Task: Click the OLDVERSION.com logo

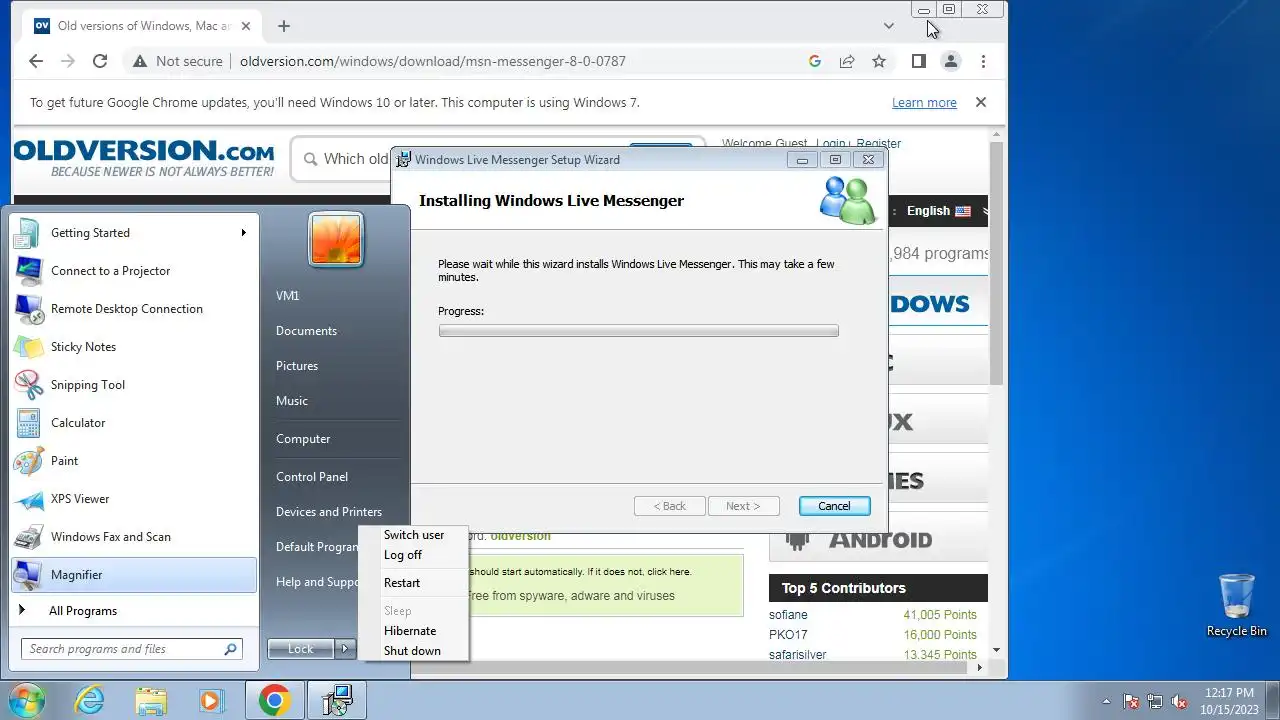Action: coord(143,158)
